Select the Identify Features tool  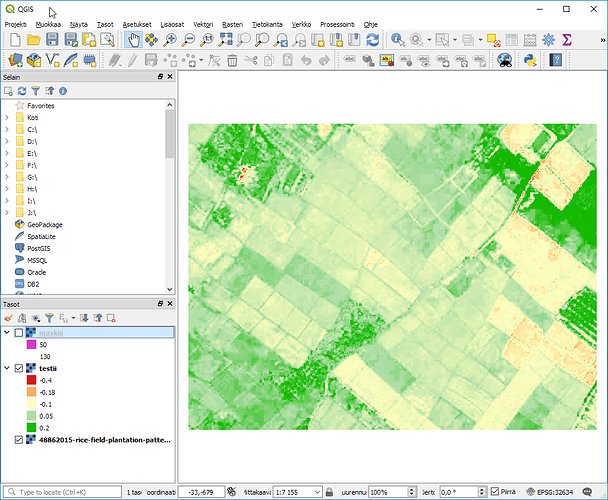(398, 40)
